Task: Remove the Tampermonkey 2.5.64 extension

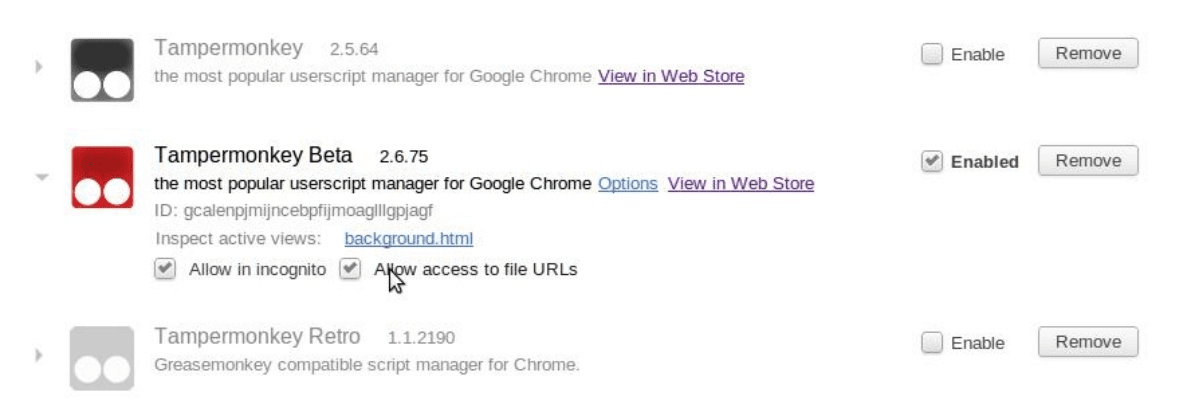Action: click(x=1088, y=54)
